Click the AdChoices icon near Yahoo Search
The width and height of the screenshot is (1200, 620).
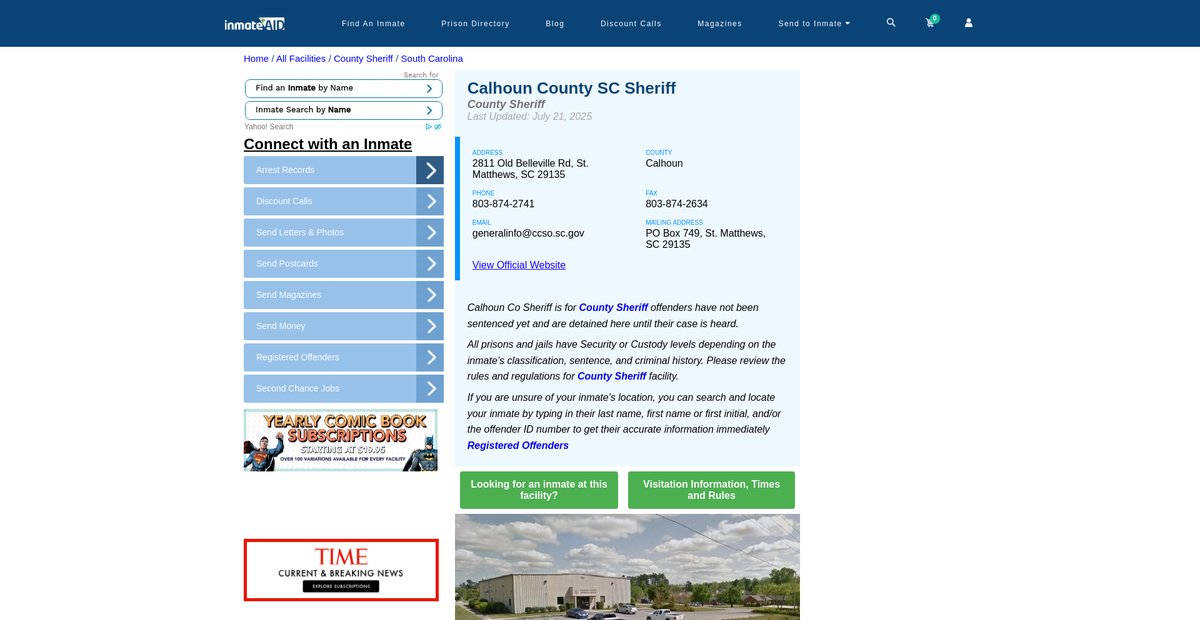point(433,127)
